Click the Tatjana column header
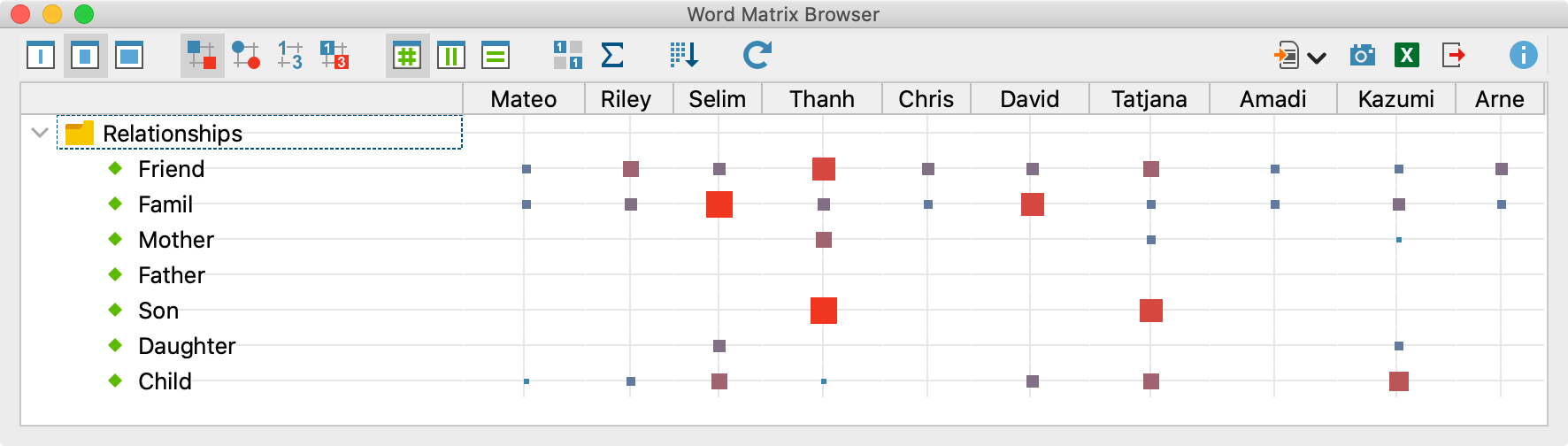Image resolution: width=1568 pixels, height=446 pixels. 1149,99
